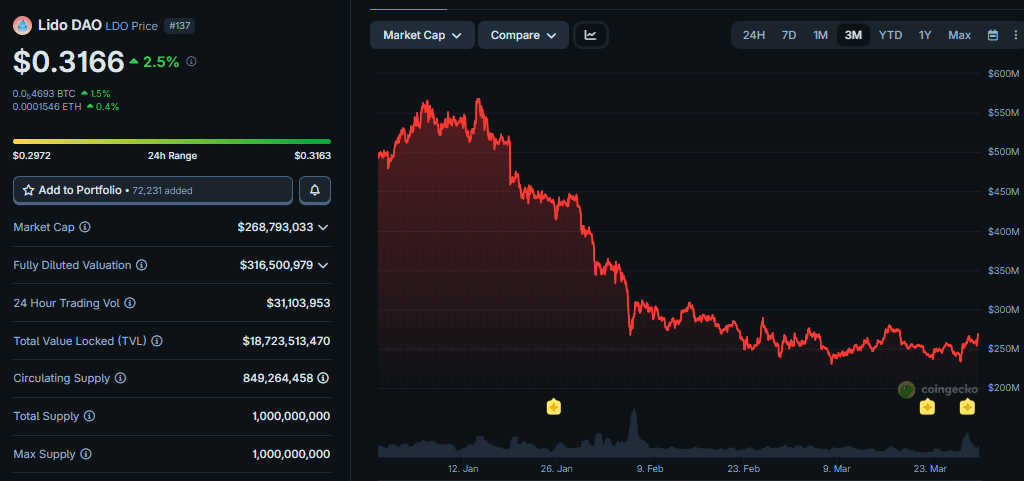Open the chart type line-graph icon
The image size is (1024, 481).
[x=591, y=35]
